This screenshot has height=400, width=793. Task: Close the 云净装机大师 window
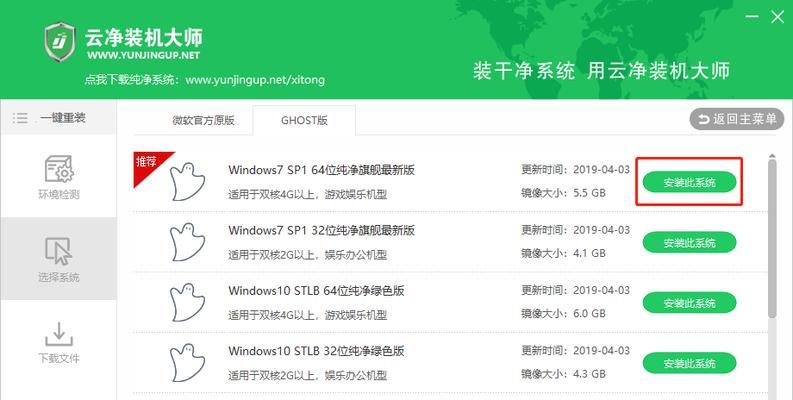777,17
